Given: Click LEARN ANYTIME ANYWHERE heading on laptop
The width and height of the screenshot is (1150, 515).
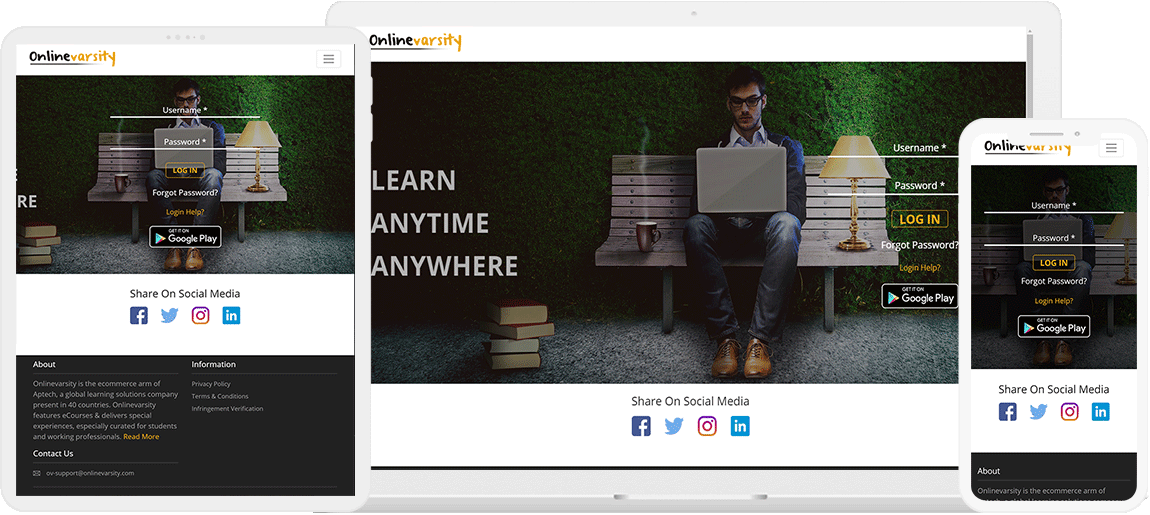Looking at the screenshot, I should click(444, 223).
